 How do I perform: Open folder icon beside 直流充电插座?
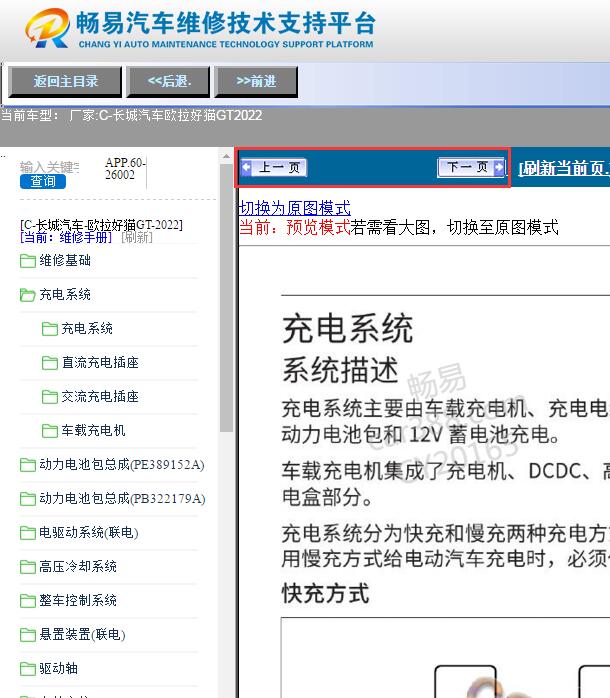pos(49,363)
